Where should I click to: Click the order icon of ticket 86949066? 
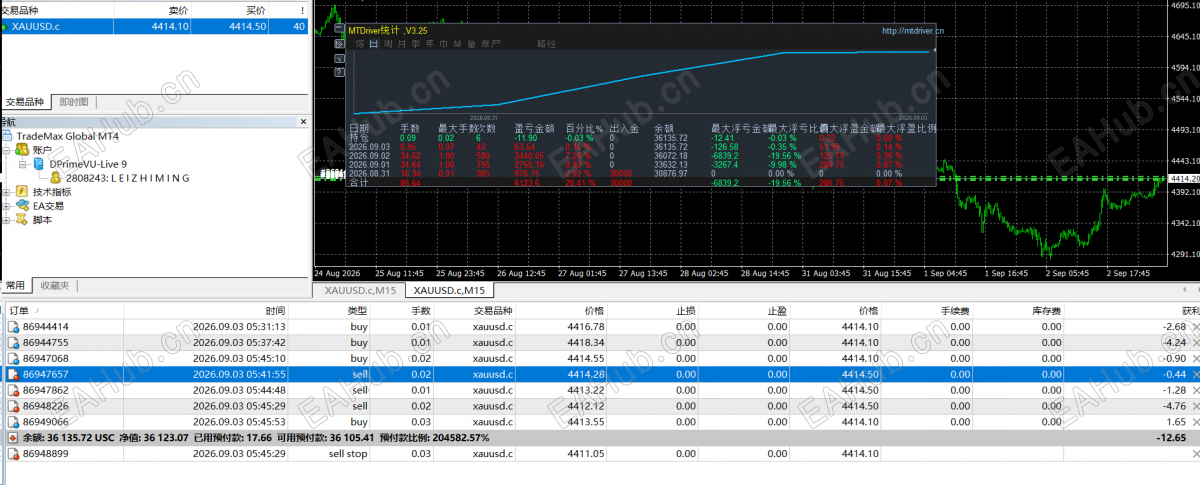[14, 422]
